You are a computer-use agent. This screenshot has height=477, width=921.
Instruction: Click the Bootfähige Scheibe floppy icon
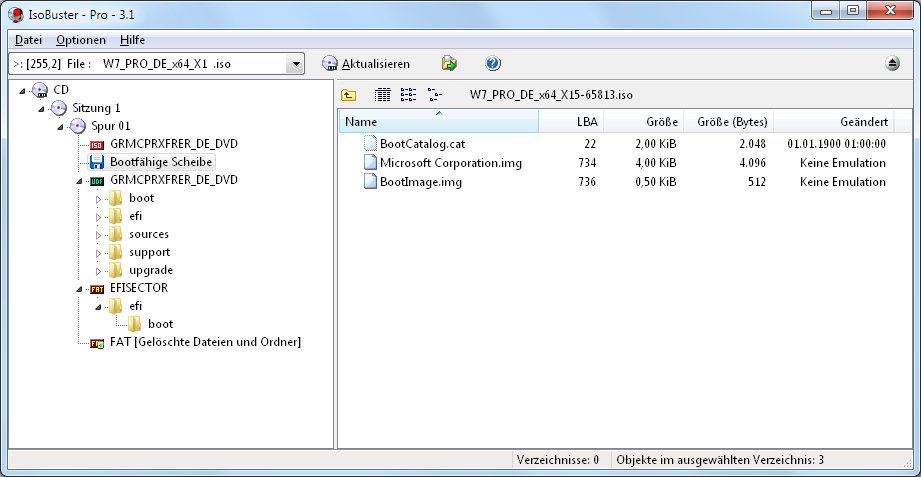[97, 162]
